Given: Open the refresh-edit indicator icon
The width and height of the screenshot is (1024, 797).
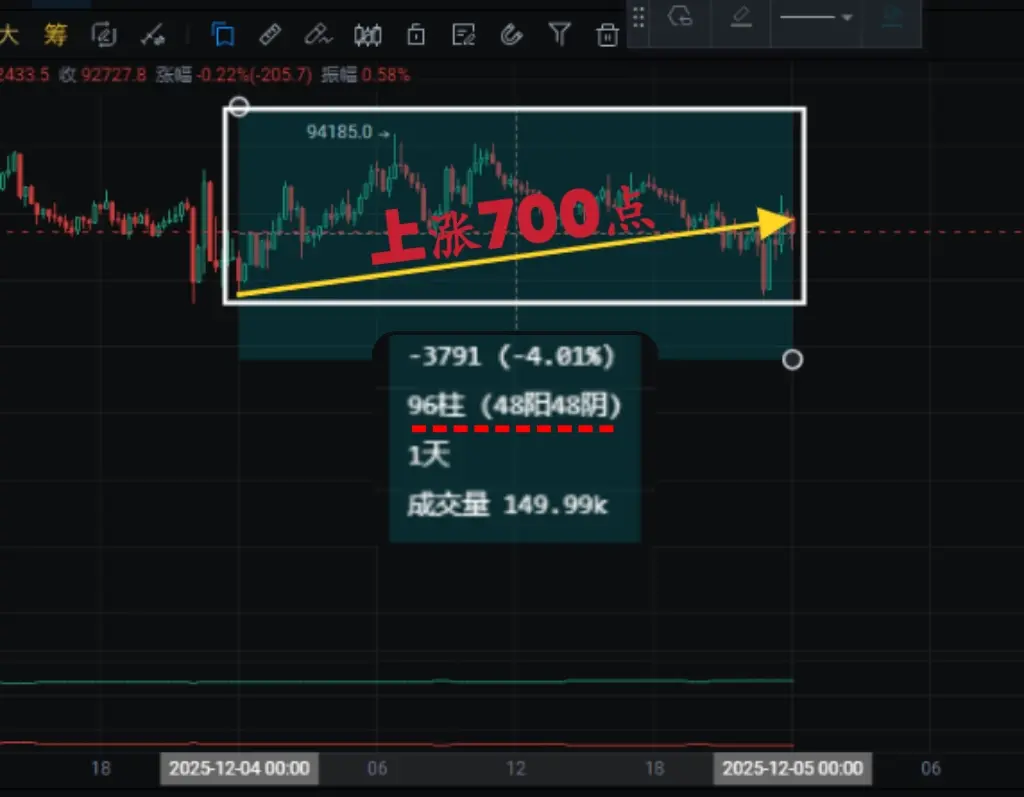Looking at the screenshot, I should coord(104,35).
